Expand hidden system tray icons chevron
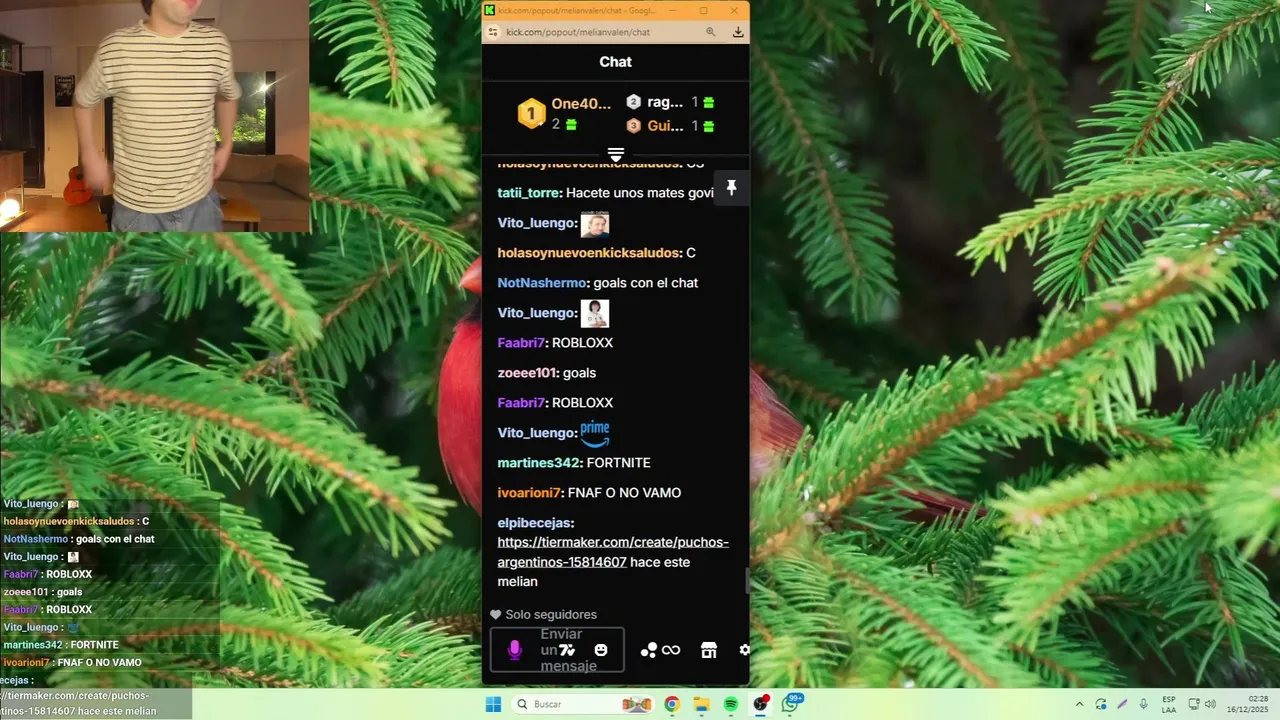 pos(1079,704)
